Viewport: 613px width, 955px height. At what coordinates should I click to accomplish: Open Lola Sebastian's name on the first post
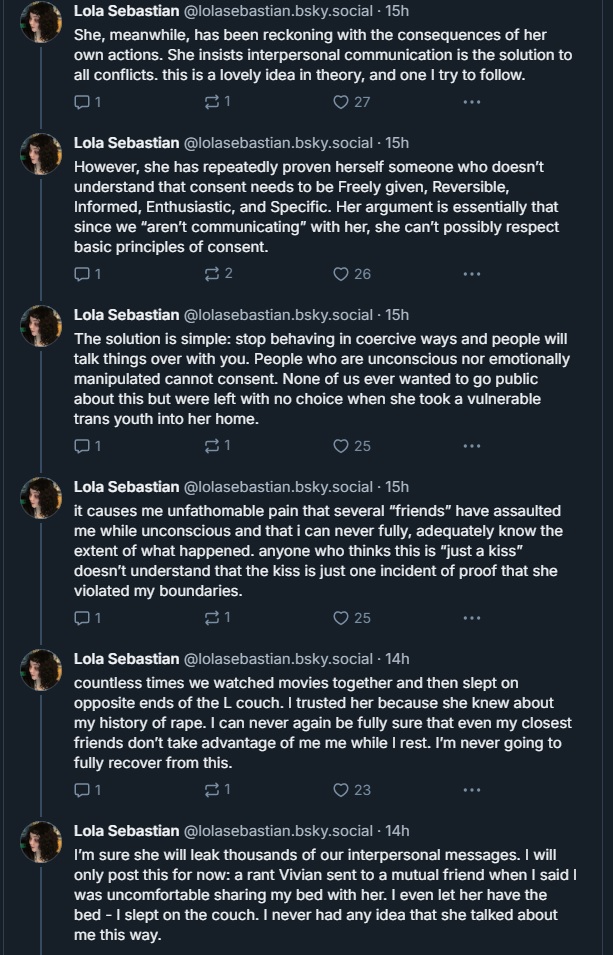pos(125,11)
